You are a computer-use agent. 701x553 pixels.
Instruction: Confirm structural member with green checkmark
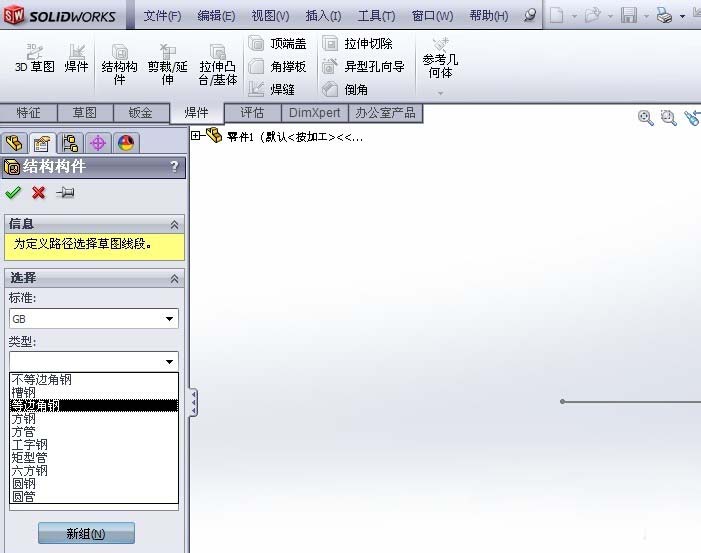pyautogui.click(x=13, y=193)
